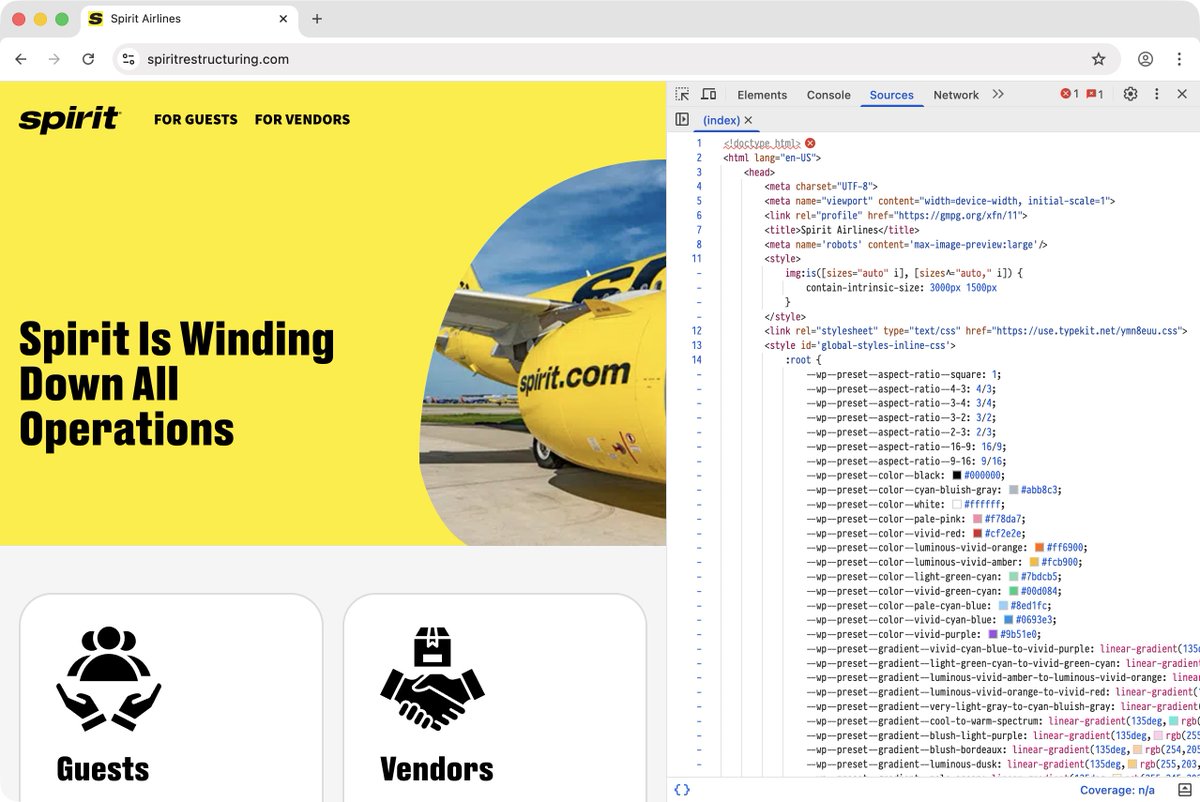Select the Sources tab
The width and height of the screenshot is (1200, 802).
click(891, 95)
